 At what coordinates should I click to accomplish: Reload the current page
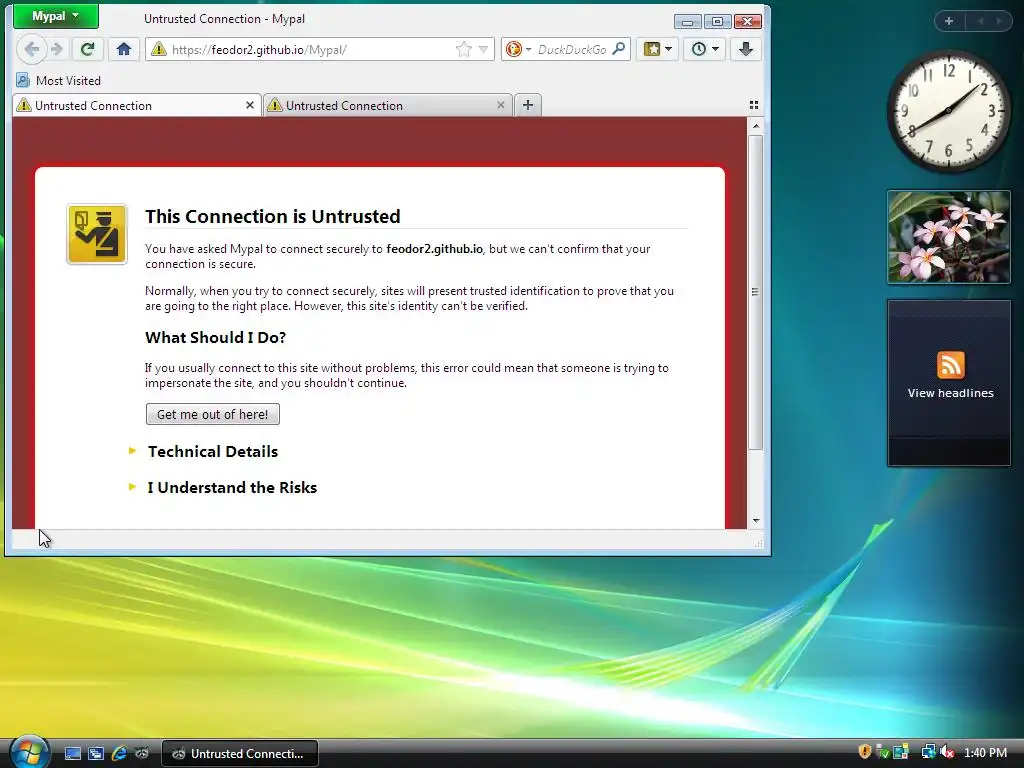87,49
